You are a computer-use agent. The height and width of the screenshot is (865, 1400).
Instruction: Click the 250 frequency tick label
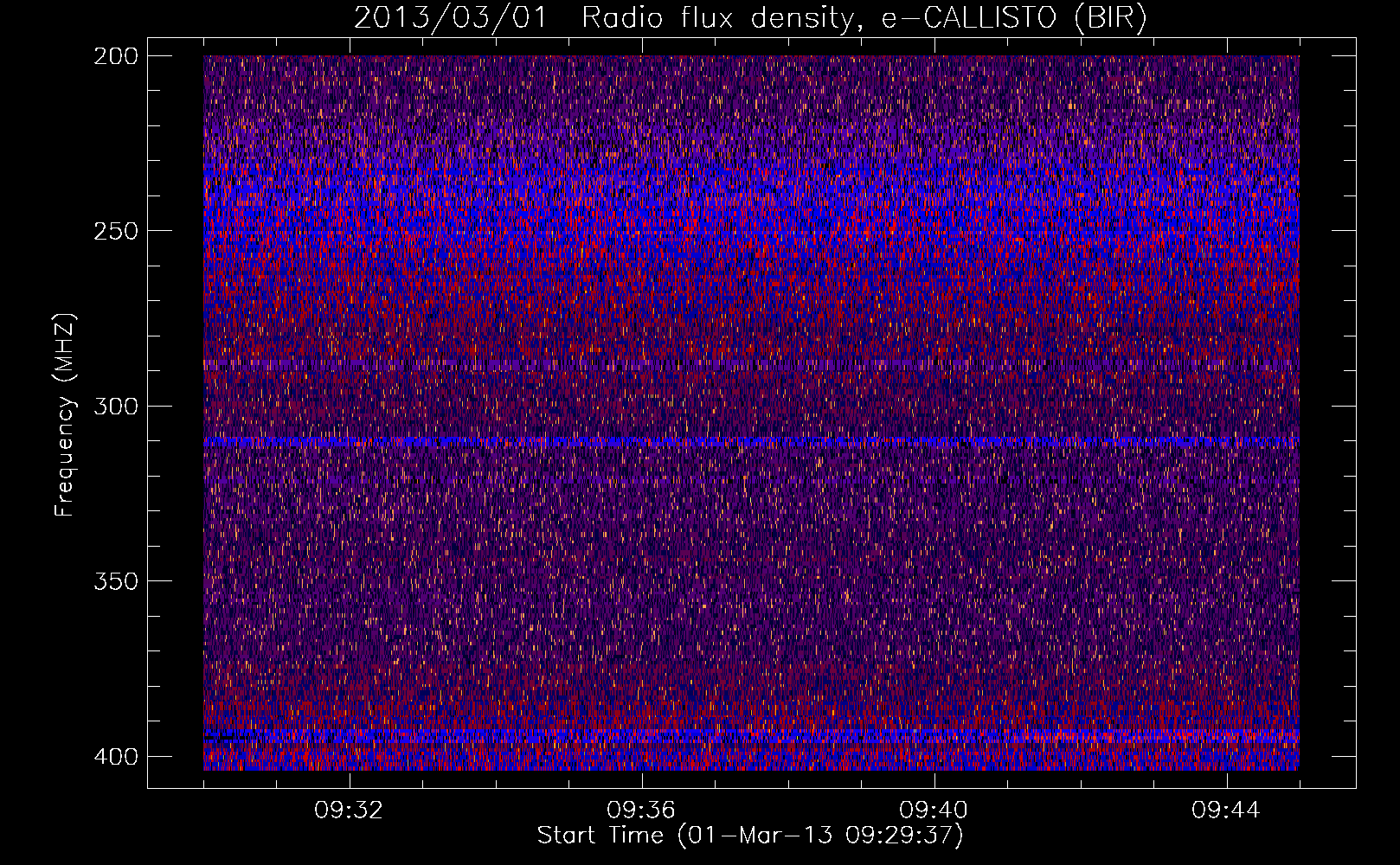coord(115,231)
